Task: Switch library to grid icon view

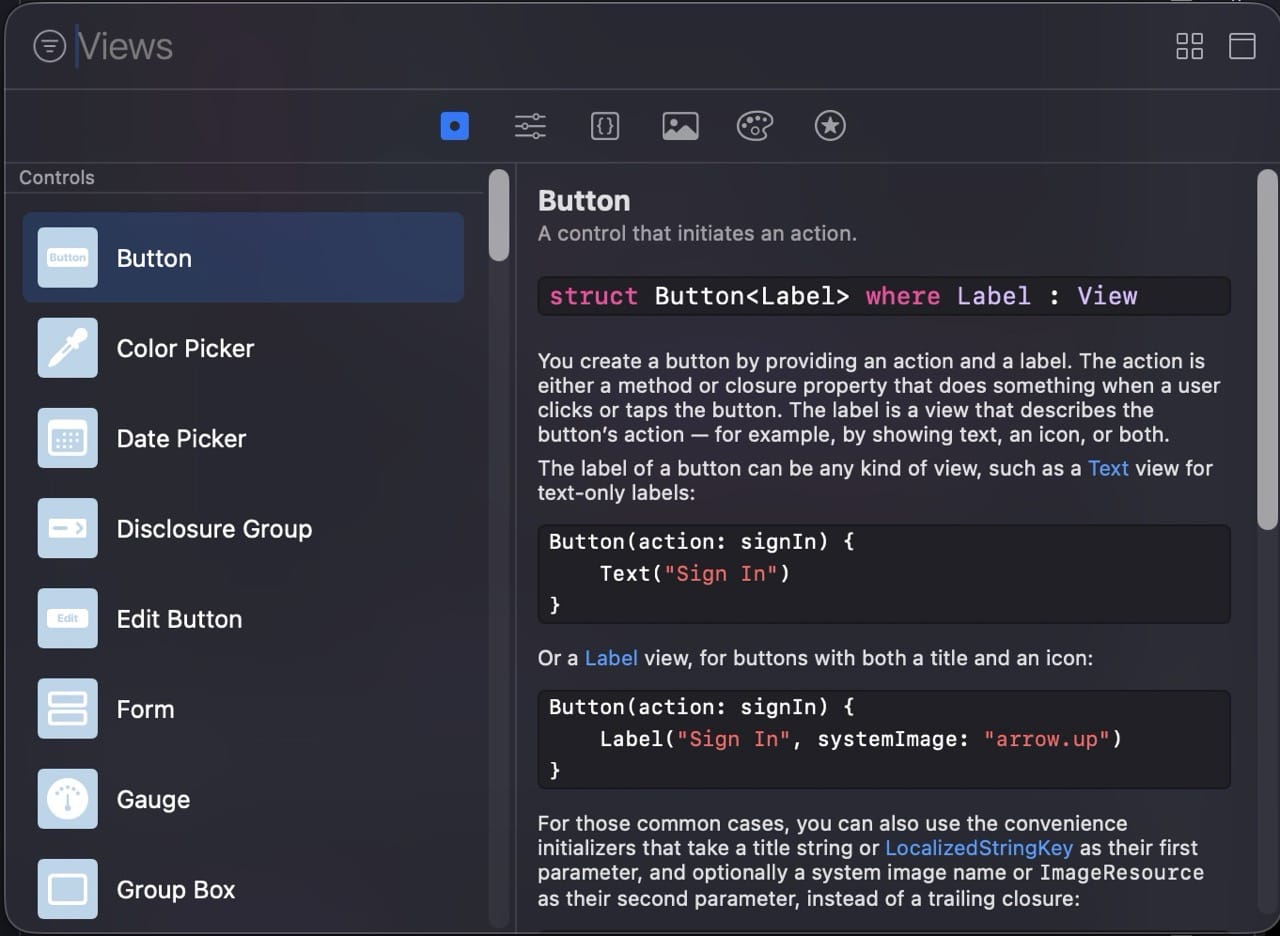Action: [x=1189, y=46]
